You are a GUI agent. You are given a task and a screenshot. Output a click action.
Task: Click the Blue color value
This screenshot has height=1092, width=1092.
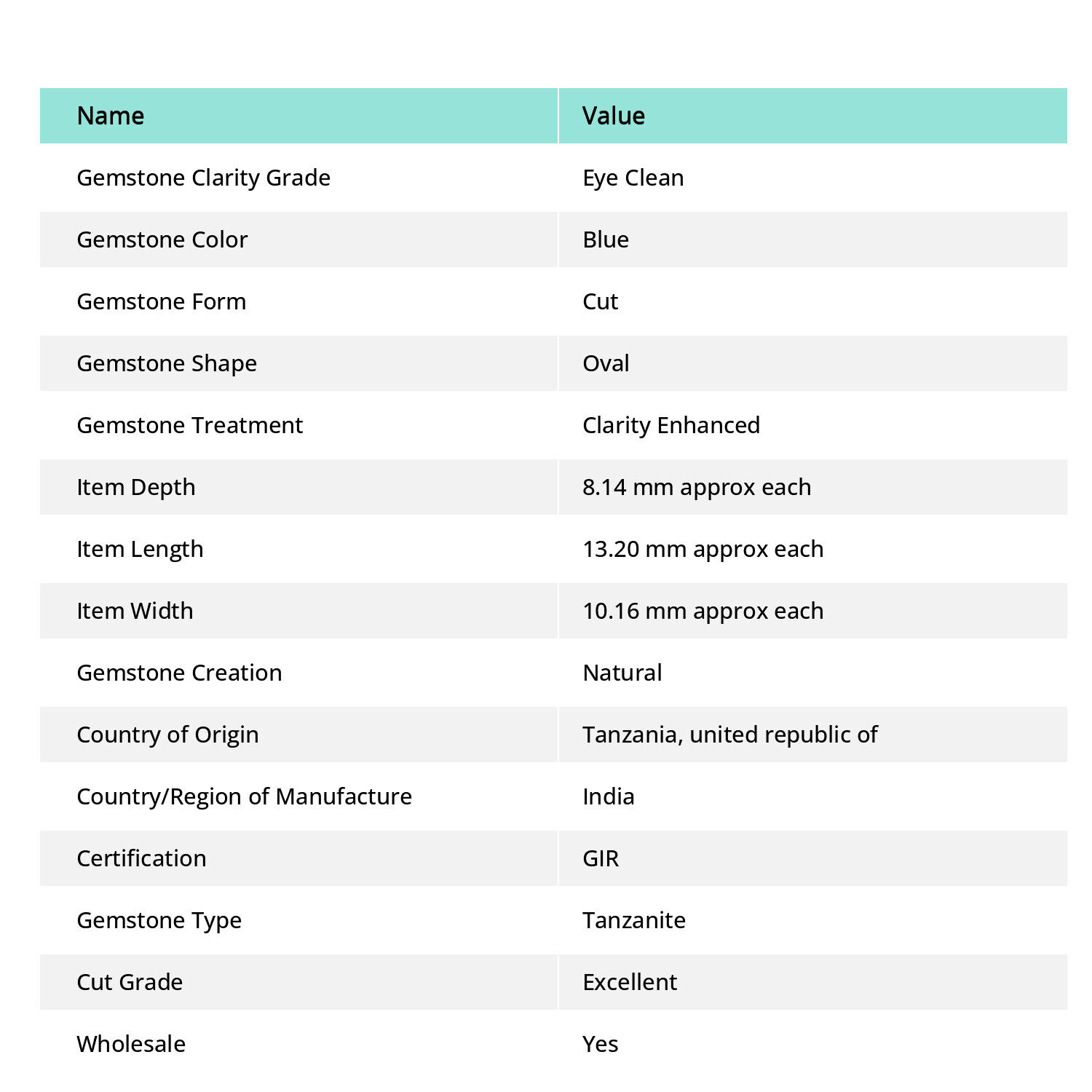[606, 240]
